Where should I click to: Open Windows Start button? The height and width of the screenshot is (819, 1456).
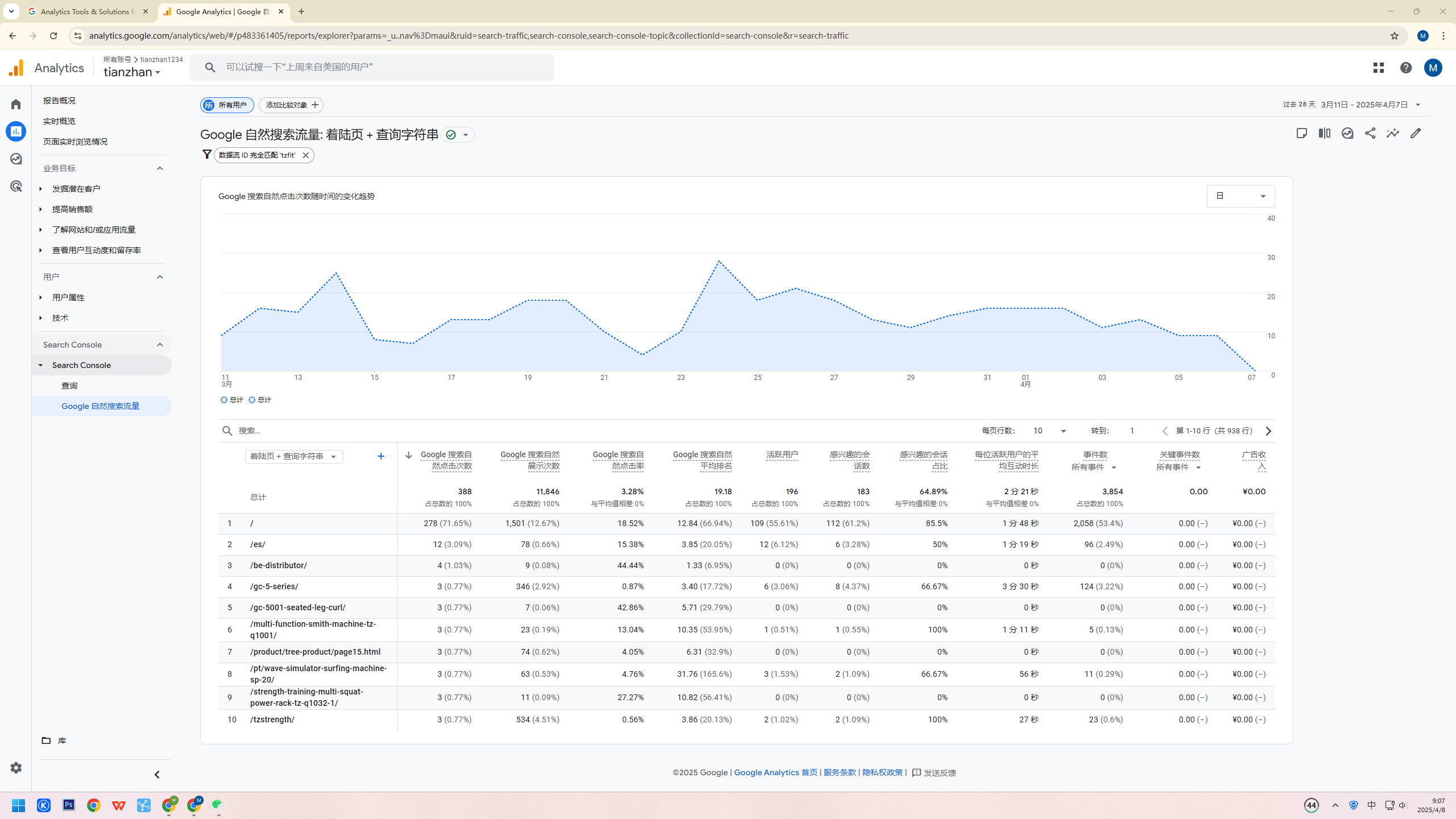(18, 805)
